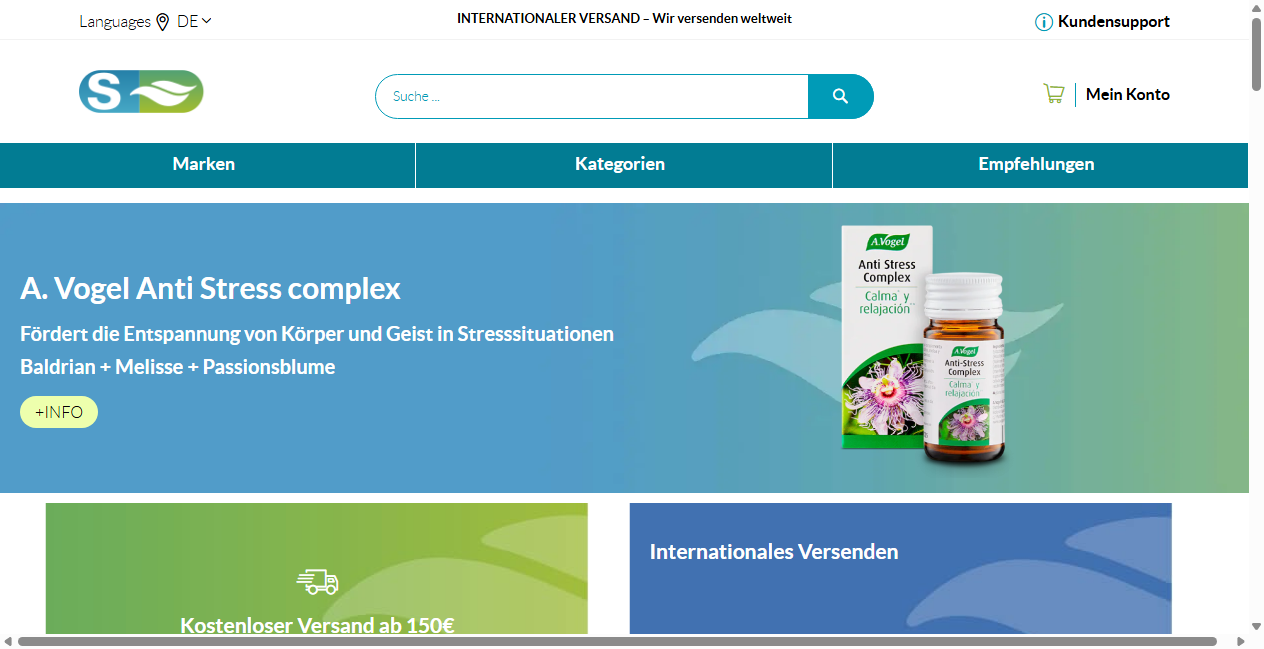Open the Kundensupport link
The height and width of the screenshot is (649, 1264).
[x=1114, y=21]
